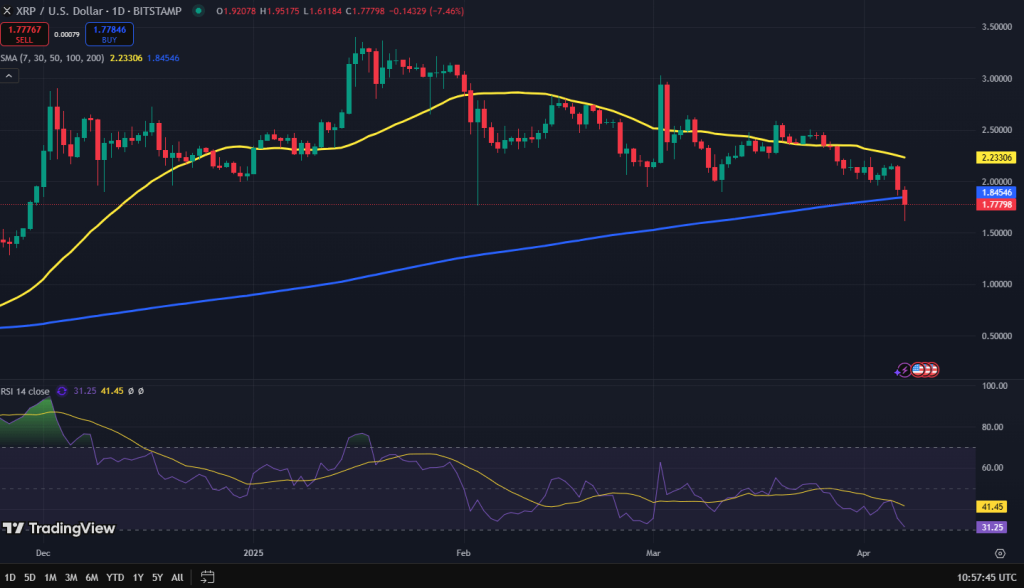1024x588 pixels.
Task: Click the spread value 0.00079
Action: click(x=67, y=35)
